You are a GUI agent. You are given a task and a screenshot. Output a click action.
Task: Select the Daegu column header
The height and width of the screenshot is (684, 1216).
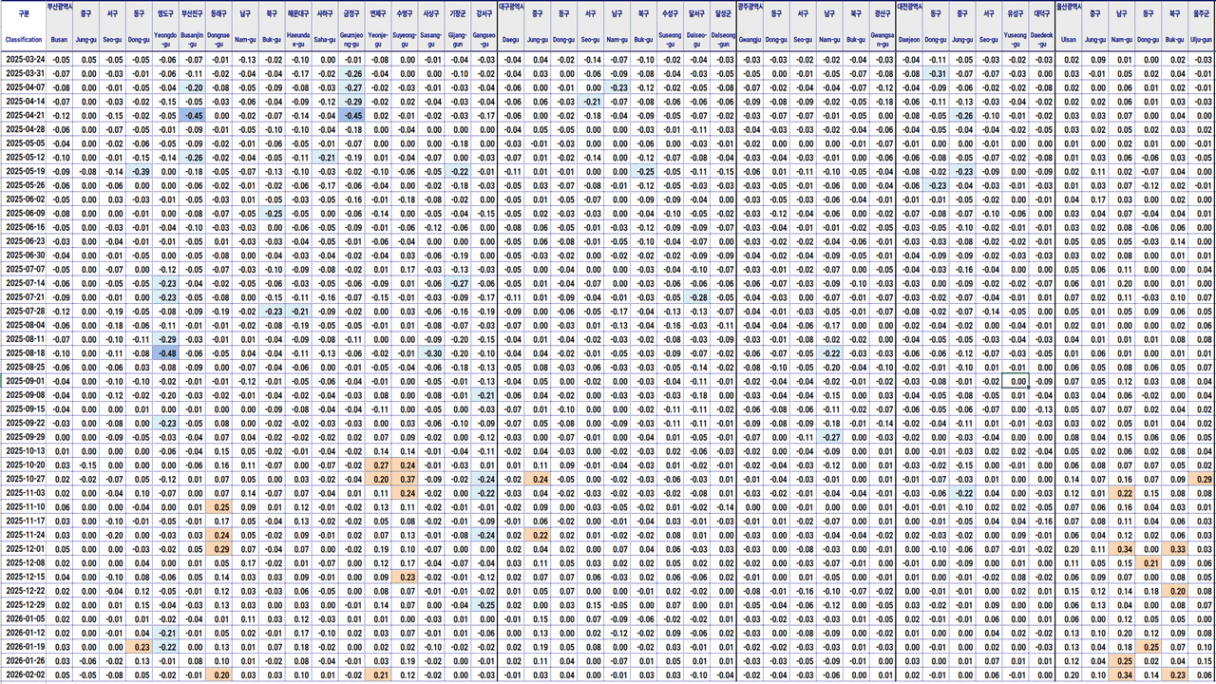tap(511, 40)
